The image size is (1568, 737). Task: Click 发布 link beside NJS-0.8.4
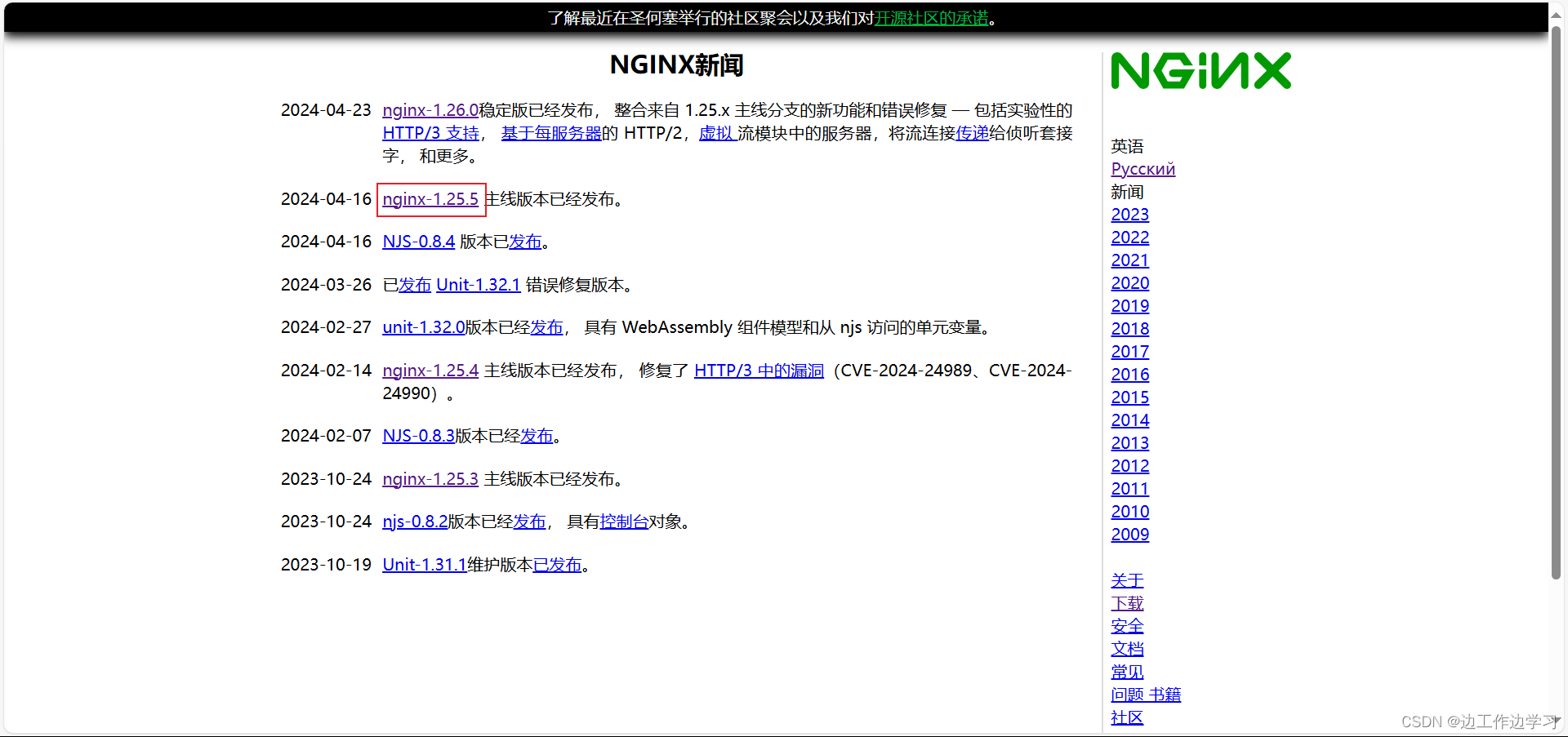pyautogui.click(x=525, y=242)
